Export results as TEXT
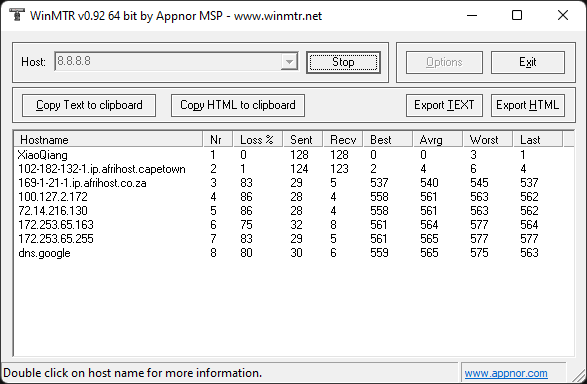The height and width of the screenshot is (384, 587). (x=444, y=105)
